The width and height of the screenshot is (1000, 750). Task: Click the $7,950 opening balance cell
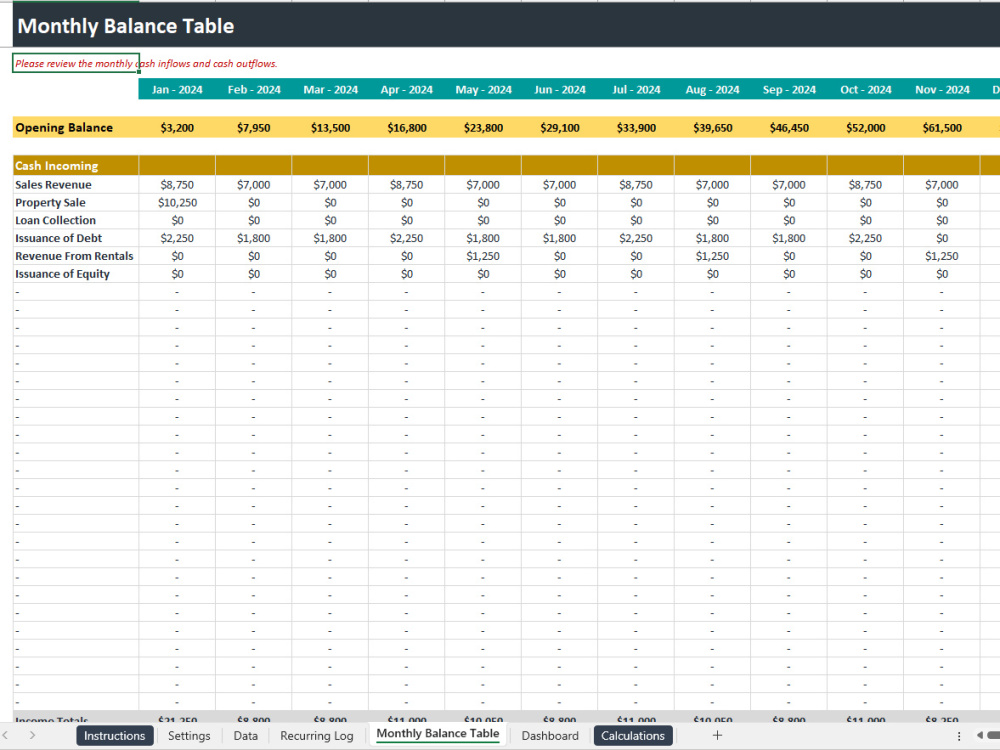pyautogui.click(x=254, y=128)
